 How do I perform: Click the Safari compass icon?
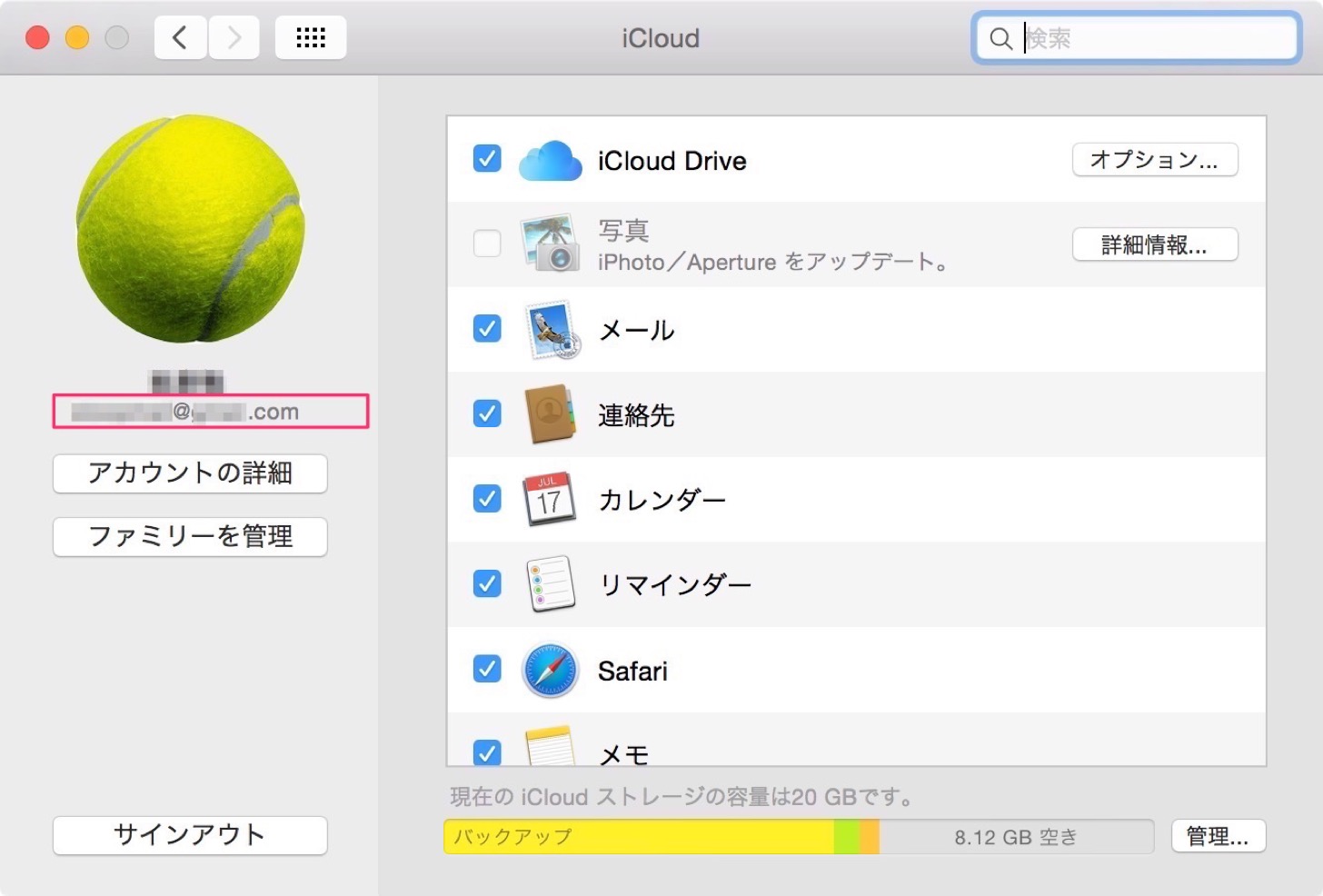point(550,670)
